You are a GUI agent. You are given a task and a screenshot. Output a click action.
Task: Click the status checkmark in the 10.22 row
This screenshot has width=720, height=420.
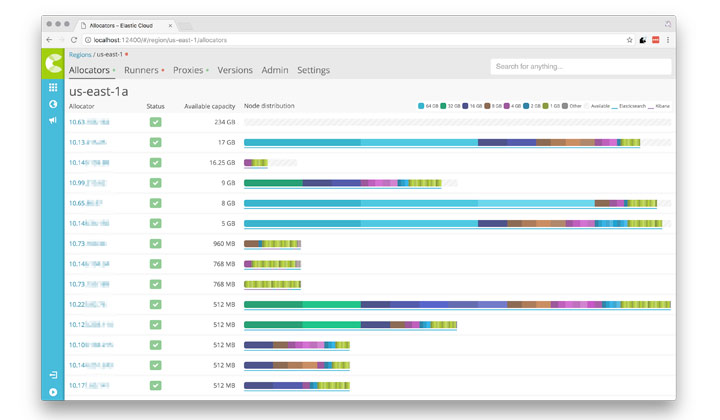pyautogui.click(x=155, y=304)
